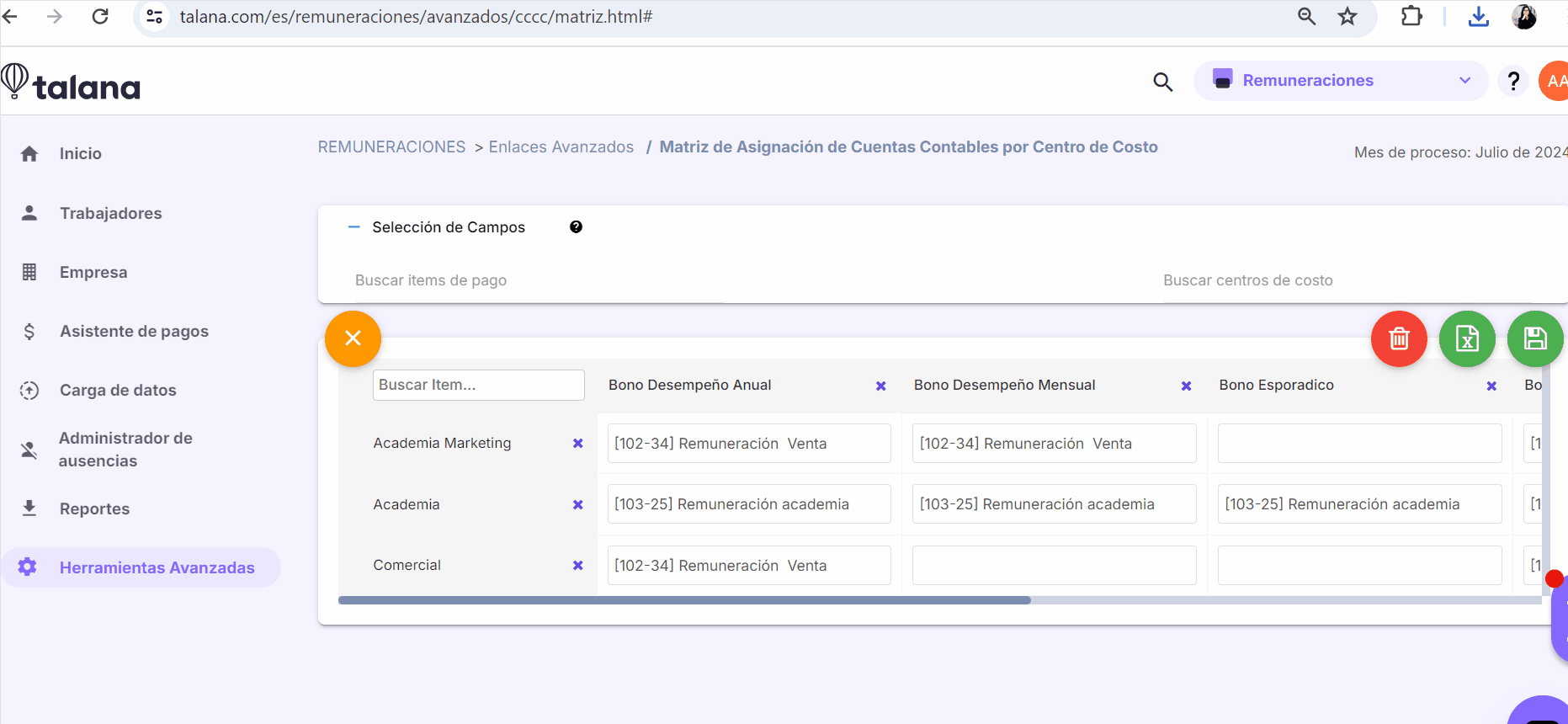Remove the Bono Desempeño Mensual column

pos(1186,386)
